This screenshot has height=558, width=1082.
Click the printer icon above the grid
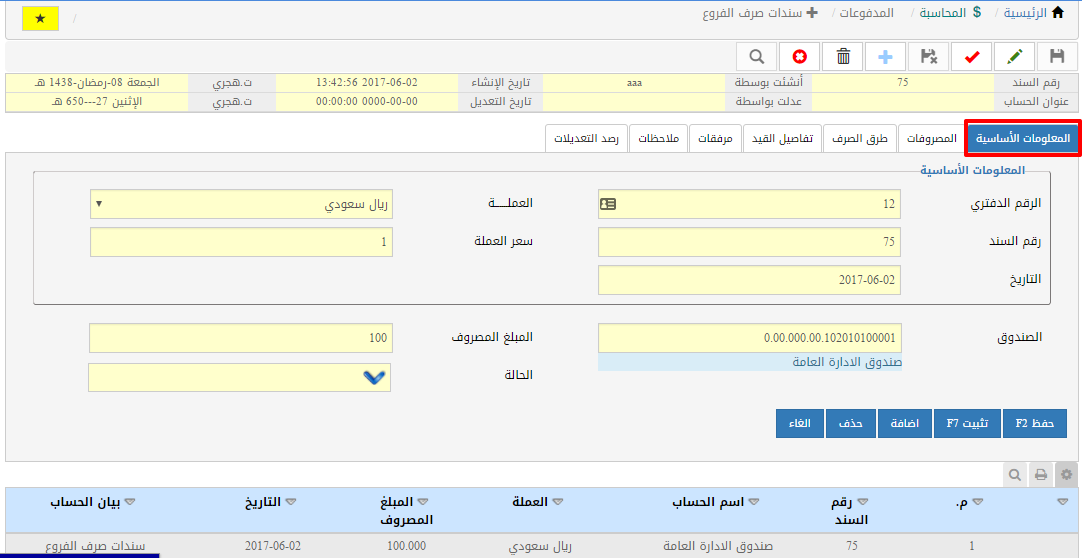coord(1041,475)
